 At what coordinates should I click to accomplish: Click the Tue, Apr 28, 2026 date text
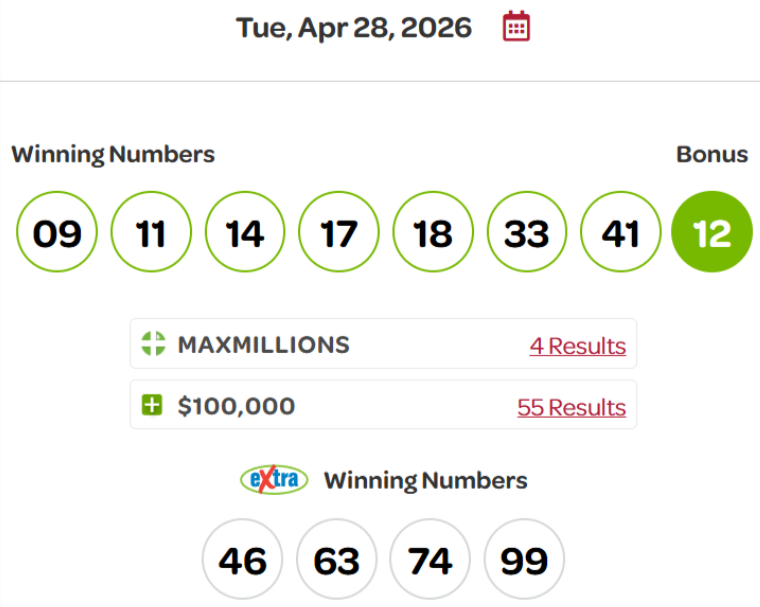click(353, 27)
